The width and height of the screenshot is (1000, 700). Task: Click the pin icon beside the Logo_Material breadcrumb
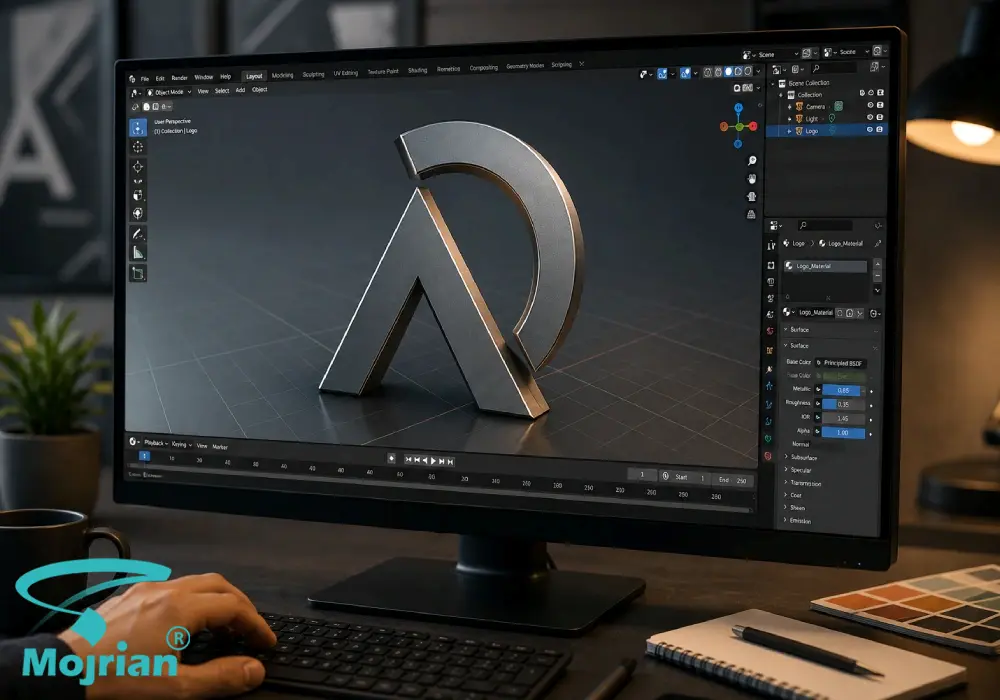pos(878,244)
